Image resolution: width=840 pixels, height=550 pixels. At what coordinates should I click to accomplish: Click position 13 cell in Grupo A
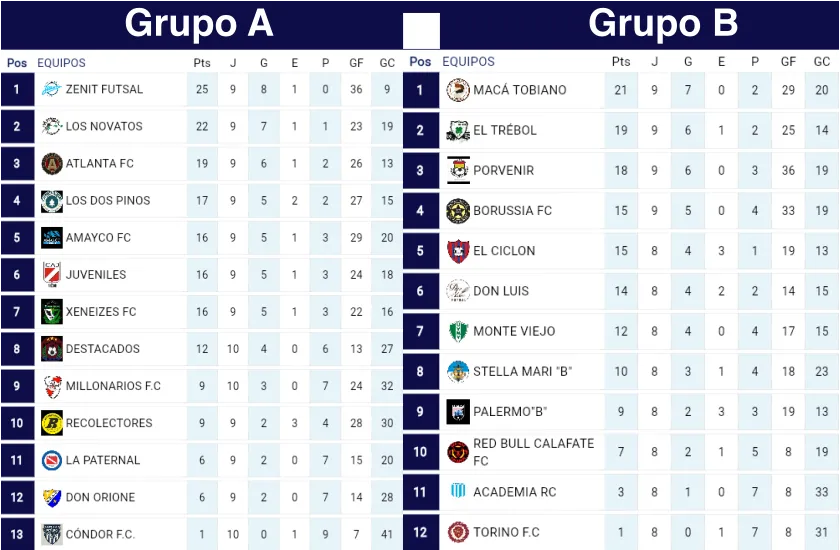coord(17,534)
